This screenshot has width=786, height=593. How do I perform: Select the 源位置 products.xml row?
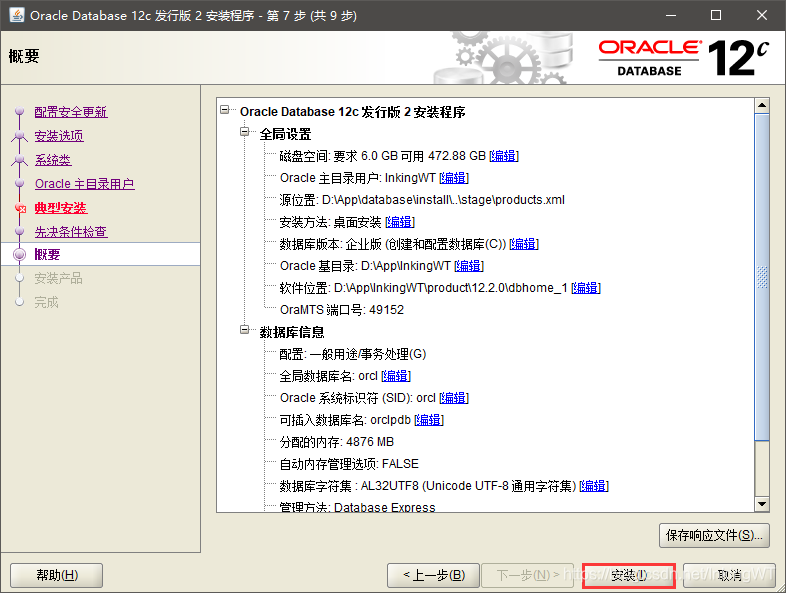click(x=422, y=200)
